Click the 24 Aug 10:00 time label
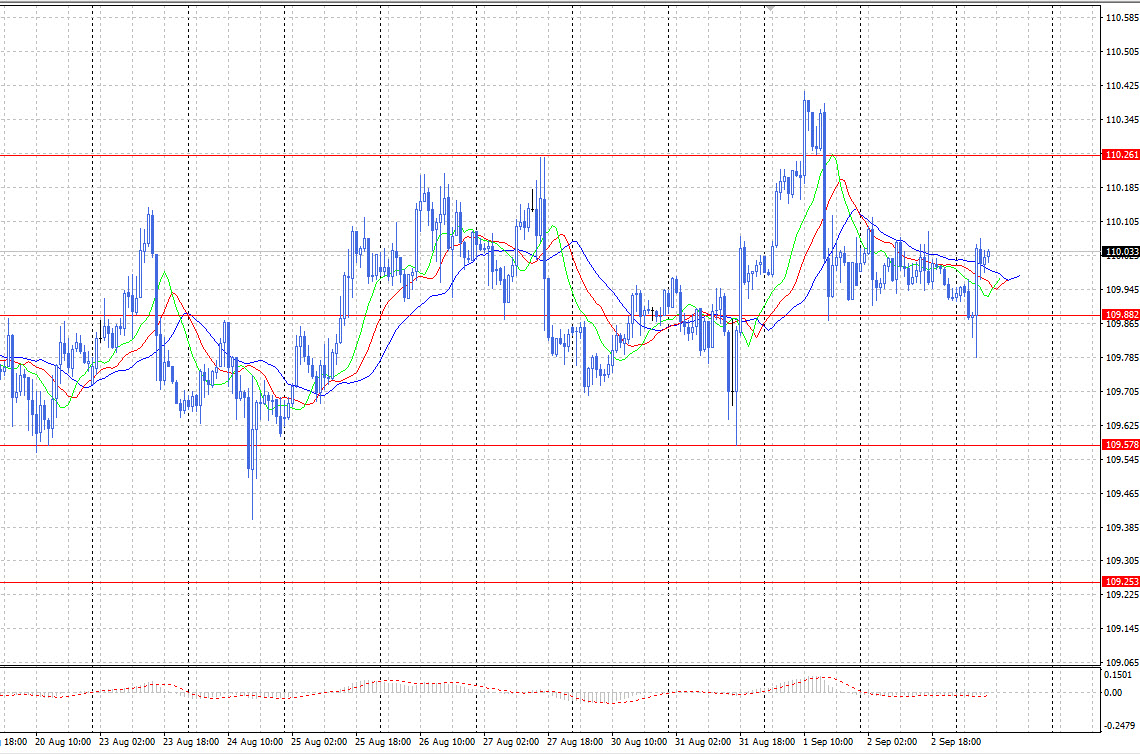Viewport: 1140px width, 754px height. click(x=255, y=742)
